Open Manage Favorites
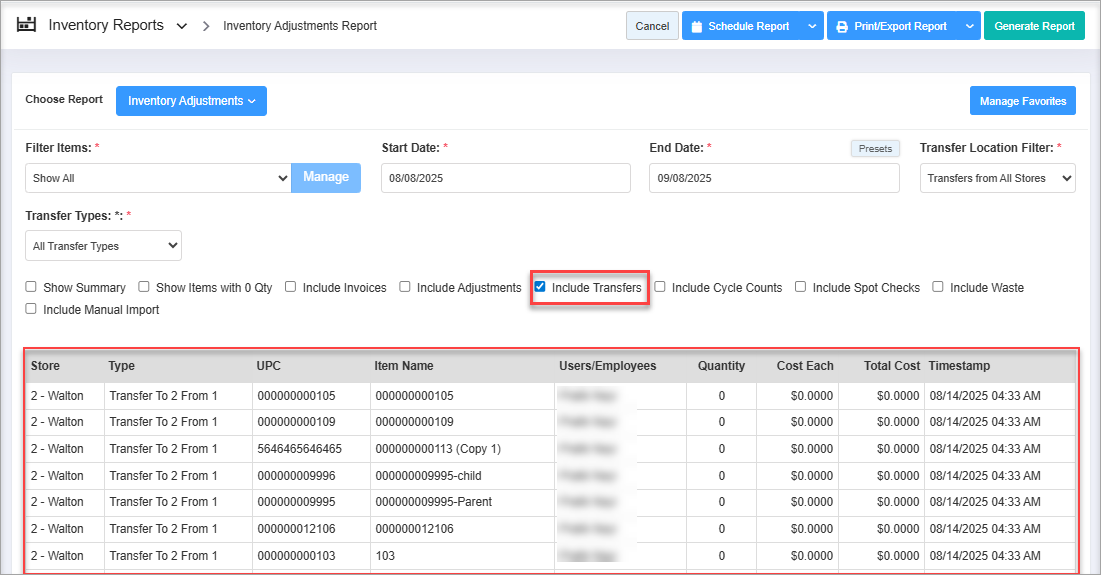 tap(1022, 101)
